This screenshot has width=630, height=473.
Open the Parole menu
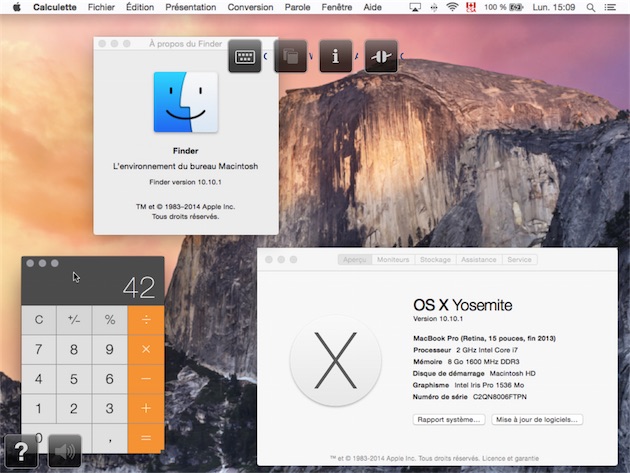click(x=297, y=7)
